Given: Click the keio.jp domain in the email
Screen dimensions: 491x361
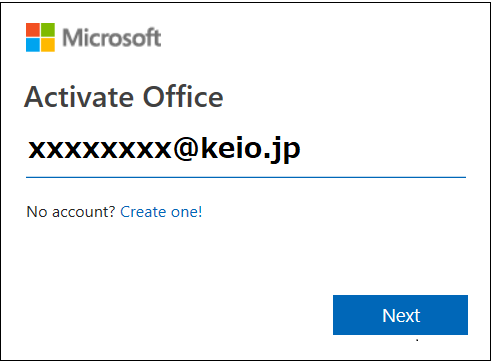Looking at the screenshot, I should tap(251, 149).
